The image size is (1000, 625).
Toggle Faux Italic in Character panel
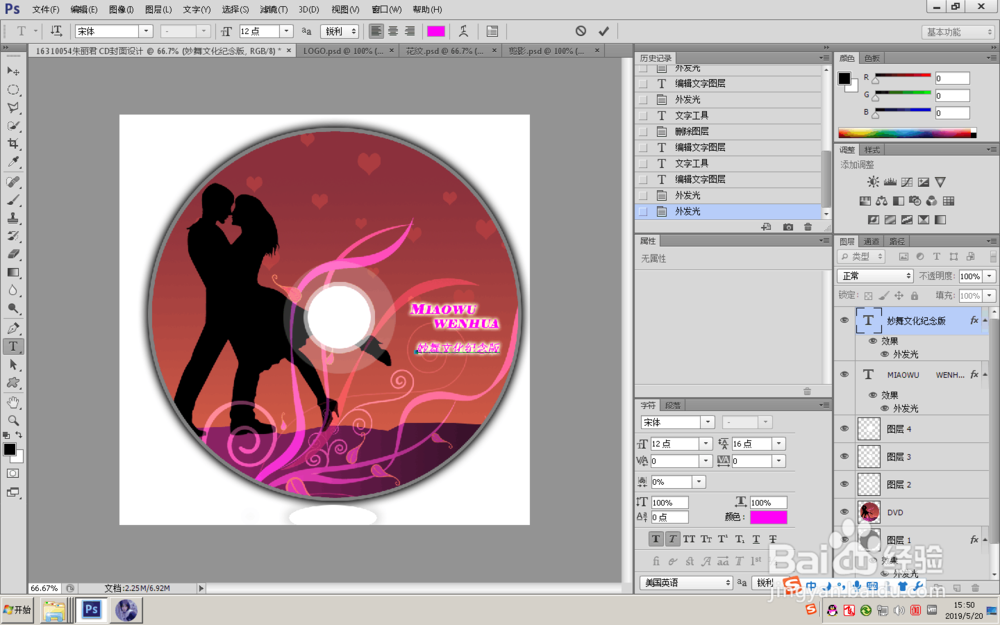(x=672, y=539)
